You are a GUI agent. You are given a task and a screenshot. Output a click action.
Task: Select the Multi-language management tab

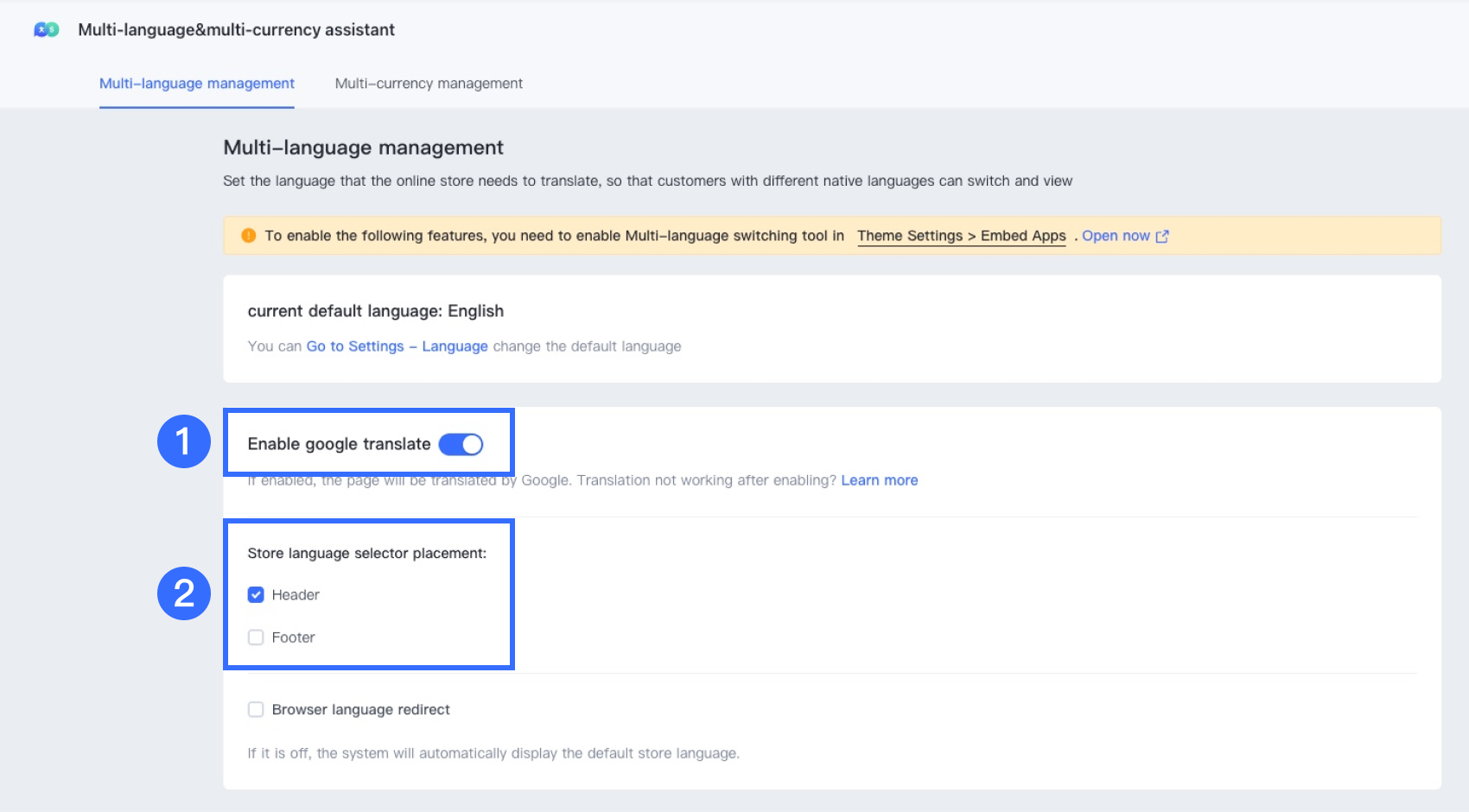197,84
